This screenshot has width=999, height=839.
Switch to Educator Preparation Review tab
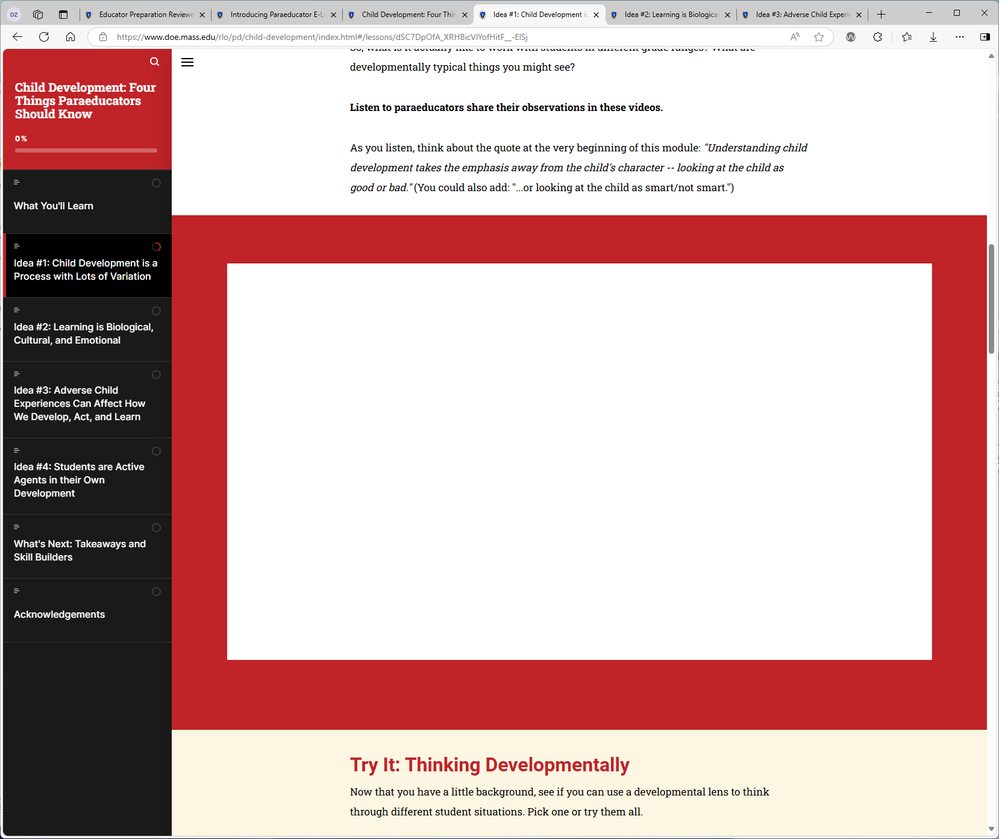pyautogui.click(x=145, y=14)
